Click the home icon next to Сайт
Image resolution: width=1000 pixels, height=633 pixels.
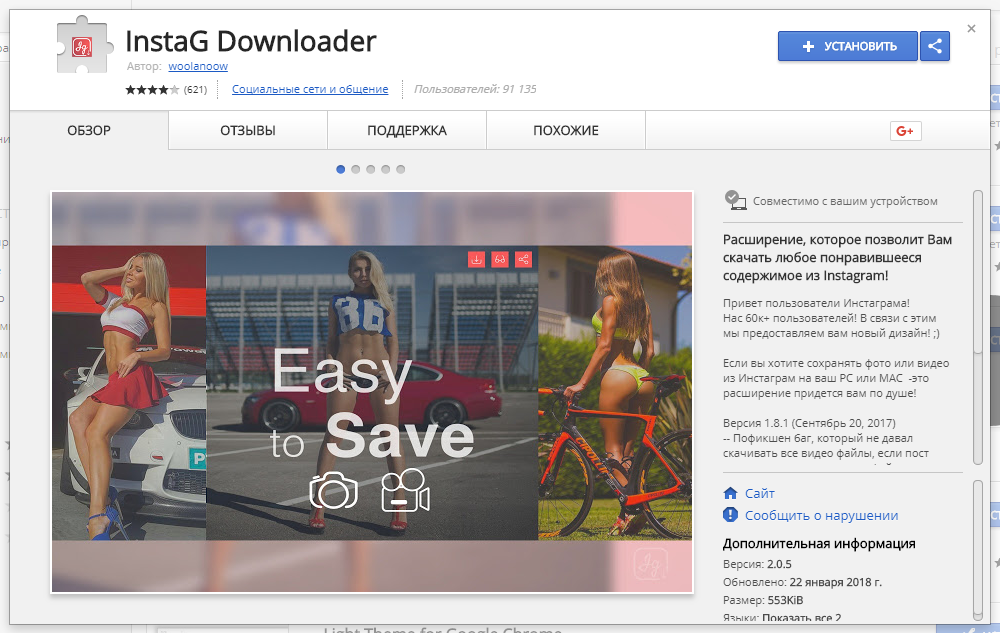tap(730, 493)
